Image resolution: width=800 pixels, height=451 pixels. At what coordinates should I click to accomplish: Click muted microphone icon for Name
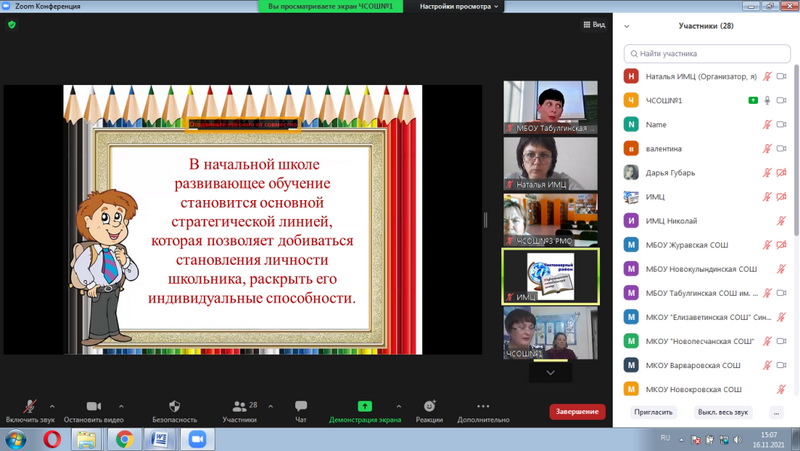(x=767, y=124)
